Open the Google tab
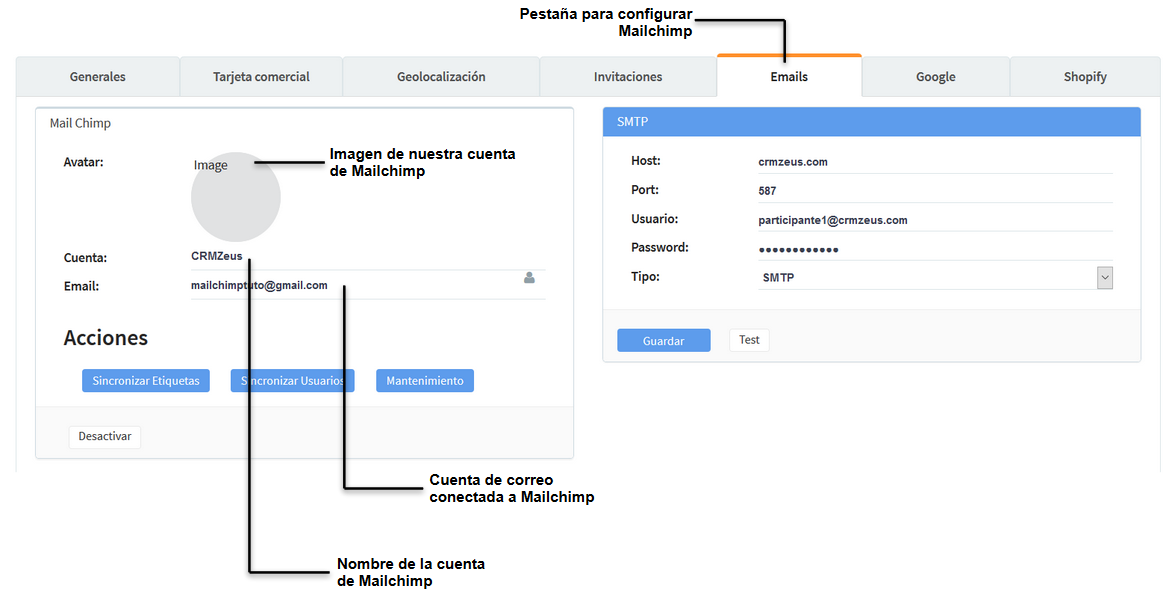Screen dimensions: 1164x592 click(935, 77)
